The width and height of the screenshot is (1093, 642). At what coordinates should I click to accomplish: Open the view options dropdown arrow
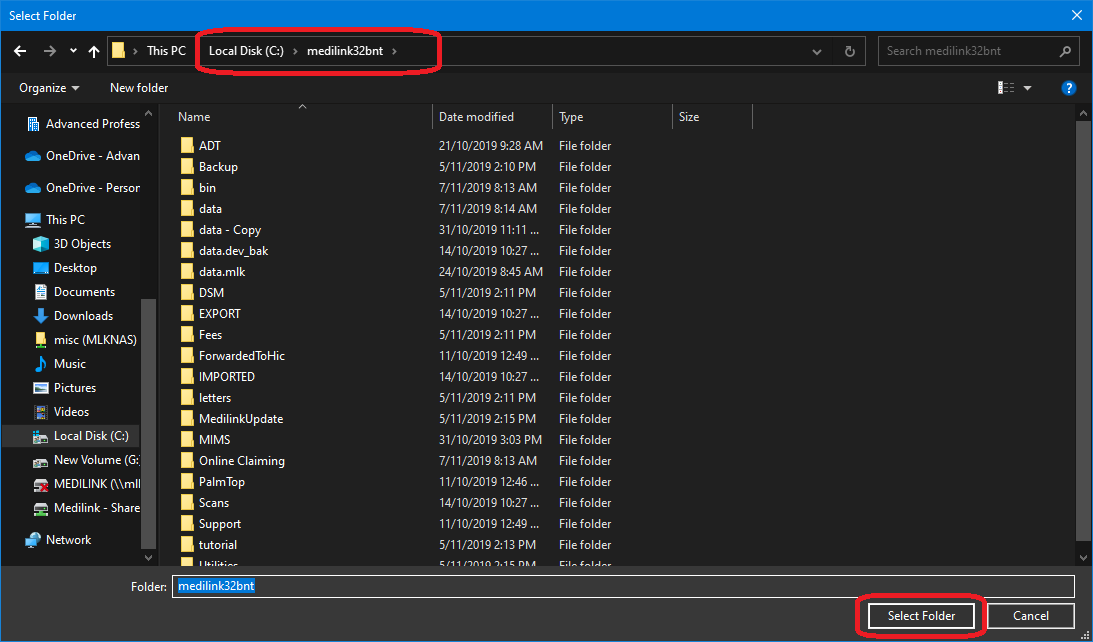tap(1027, 88)
